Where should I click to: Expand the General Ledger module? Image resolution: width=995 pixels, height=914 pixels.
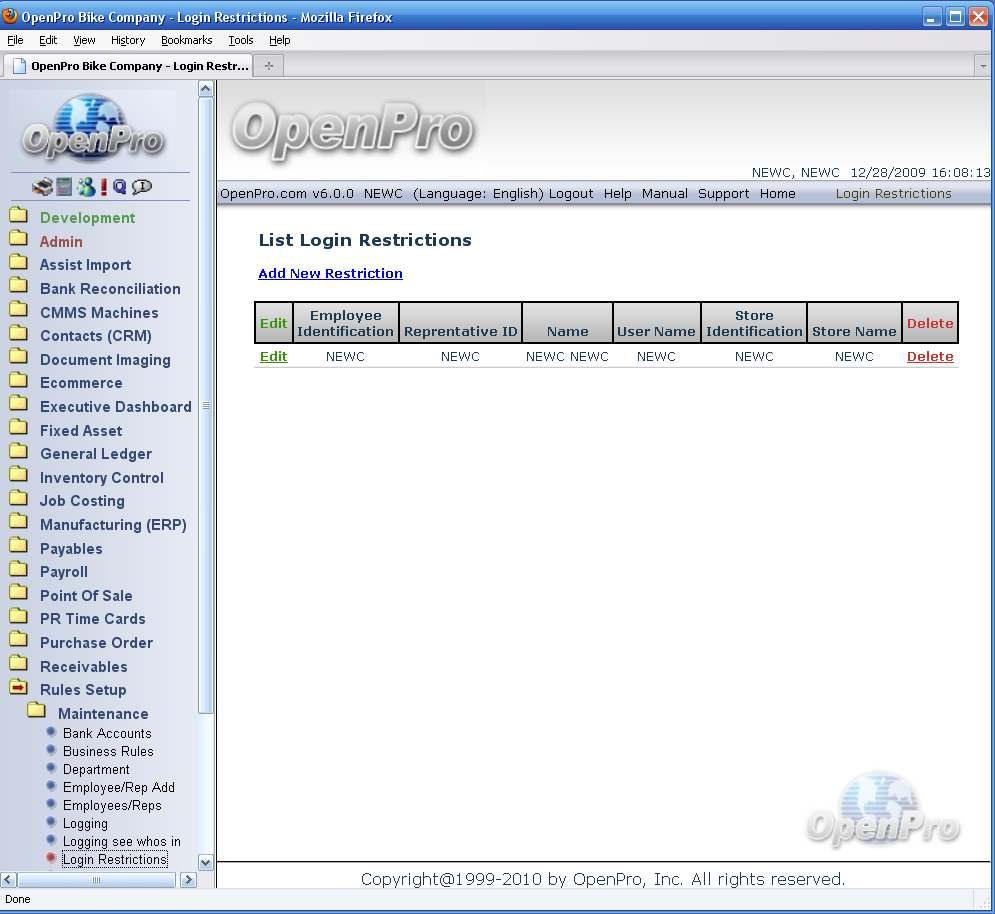pos(95,454)
